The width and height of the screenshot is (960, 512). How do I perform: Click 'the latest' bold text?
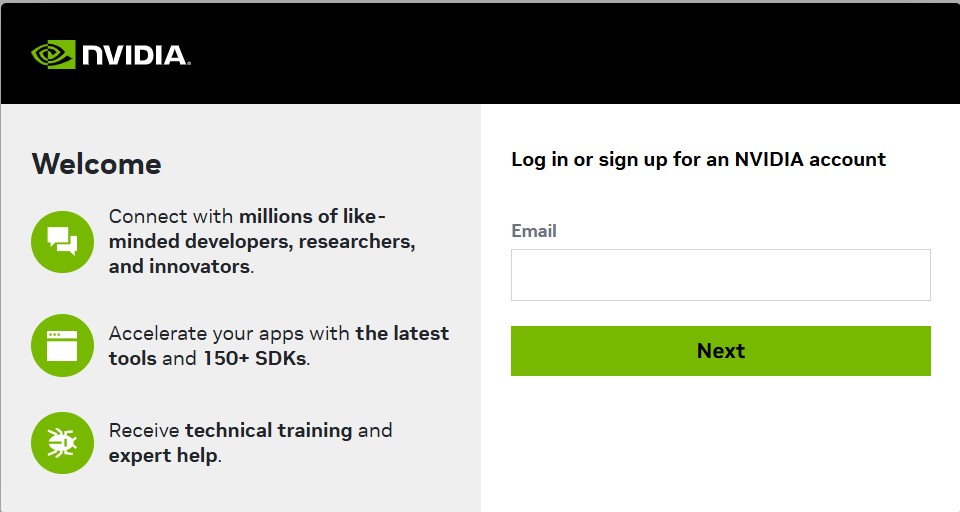pyautogui.click(x=402, y=333)
